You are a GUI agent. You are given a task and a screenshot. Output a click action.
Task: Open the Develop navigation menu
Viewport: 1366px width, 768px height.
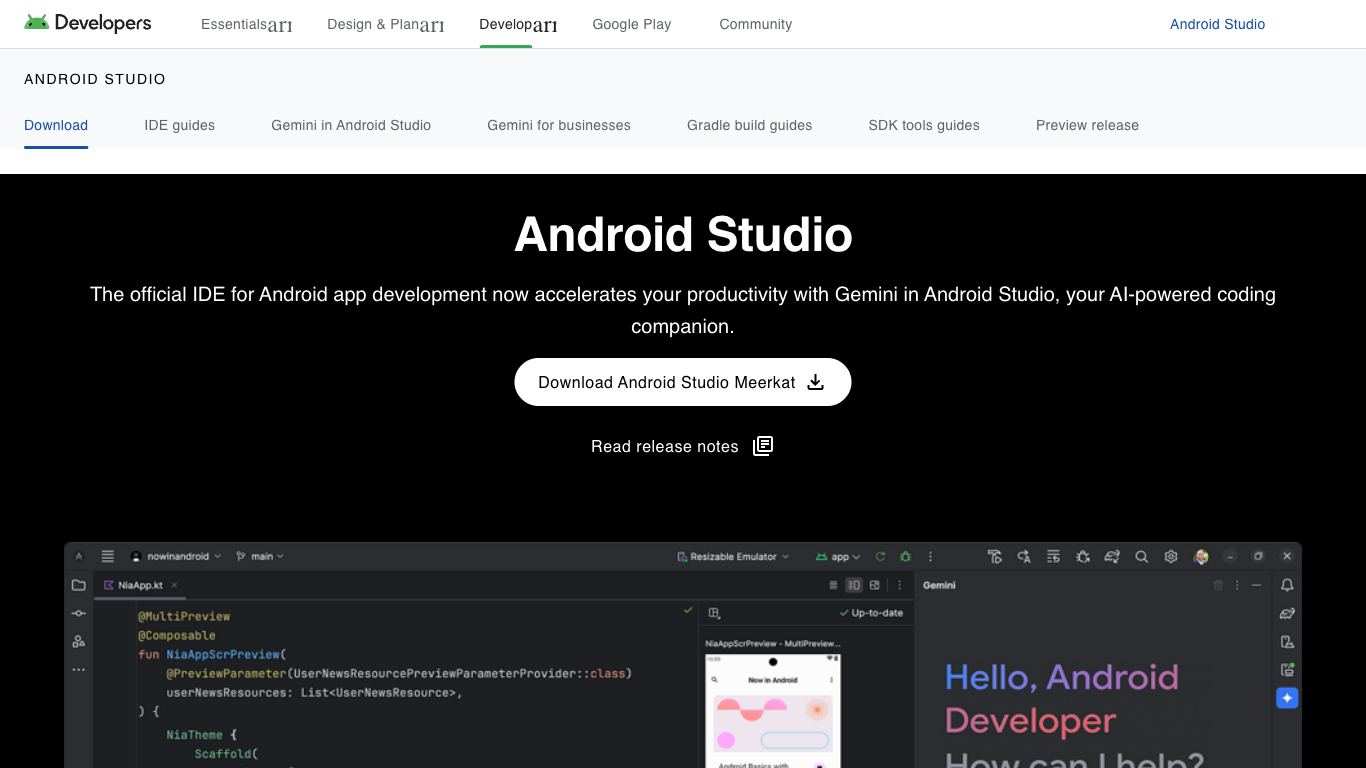518,24
